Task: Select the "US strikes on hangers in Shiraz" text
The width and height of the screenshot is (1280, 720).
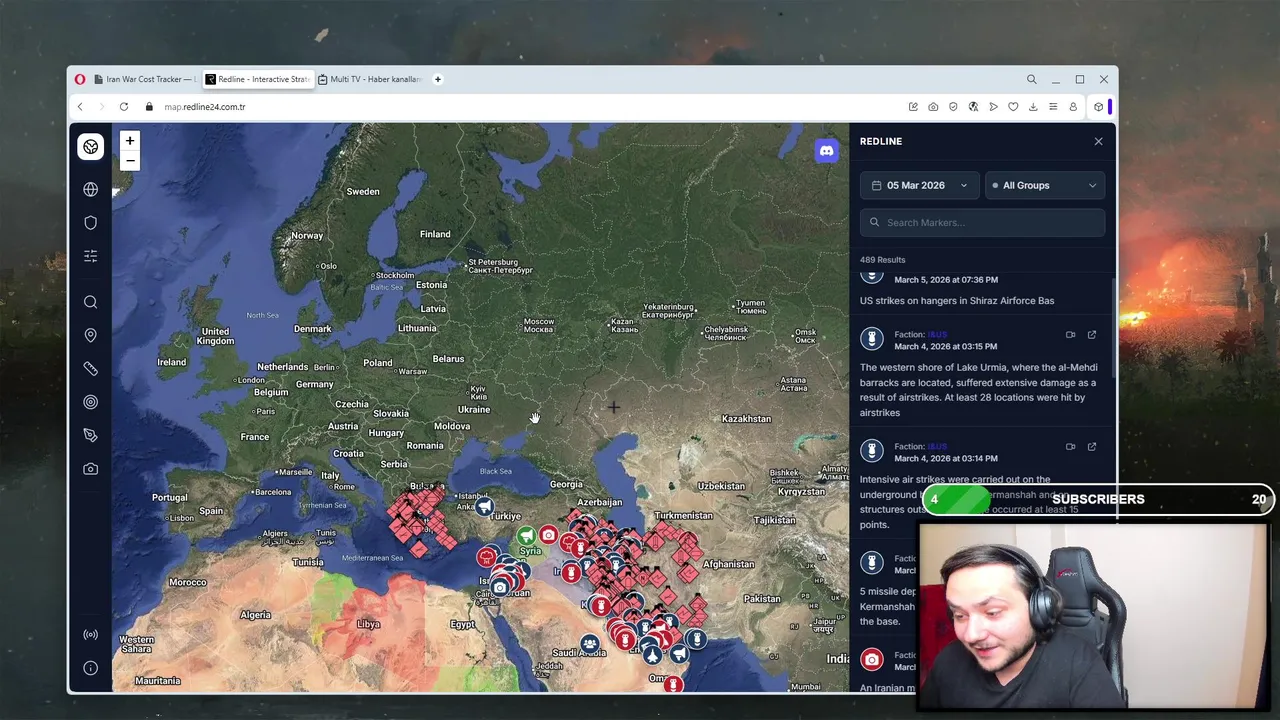Action: pyautogui.click(x=957, y=300)
